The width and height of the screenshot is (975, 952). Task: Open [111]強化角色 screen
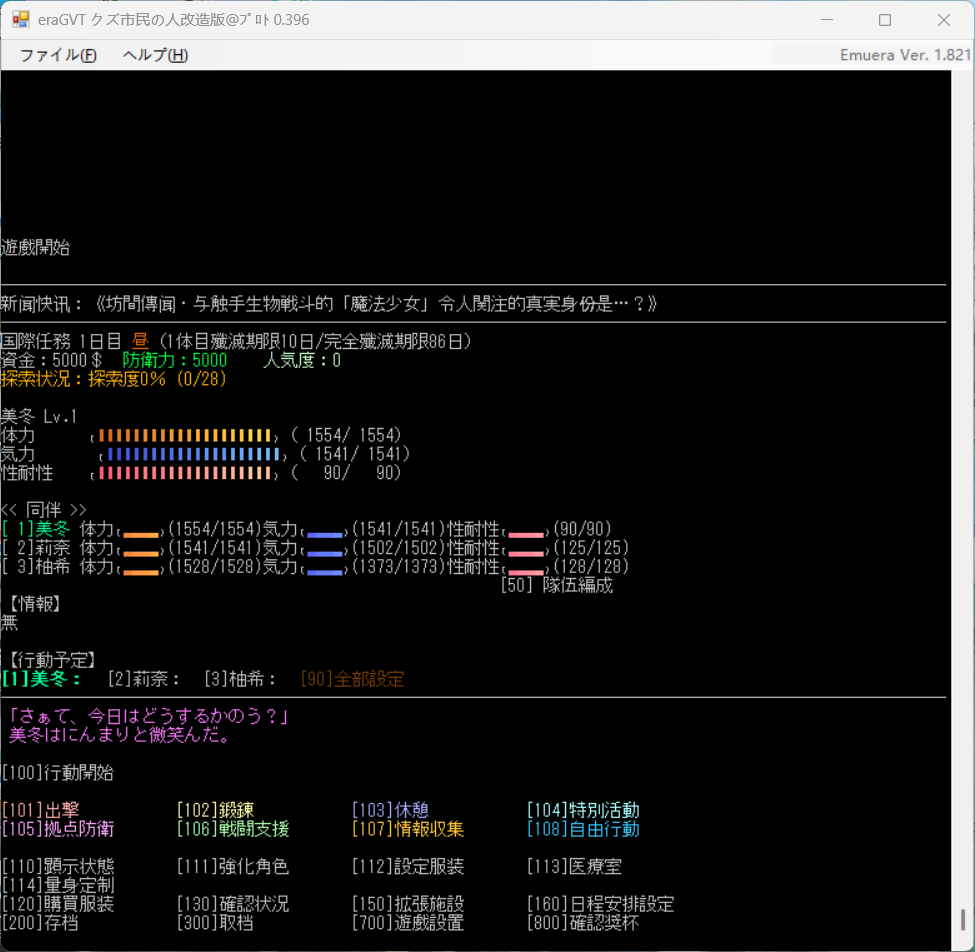[233, 866]
